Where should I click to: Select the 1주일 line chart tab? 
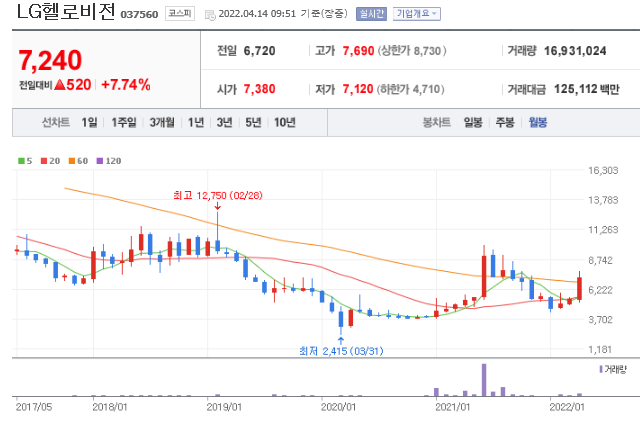pos(124,122)
